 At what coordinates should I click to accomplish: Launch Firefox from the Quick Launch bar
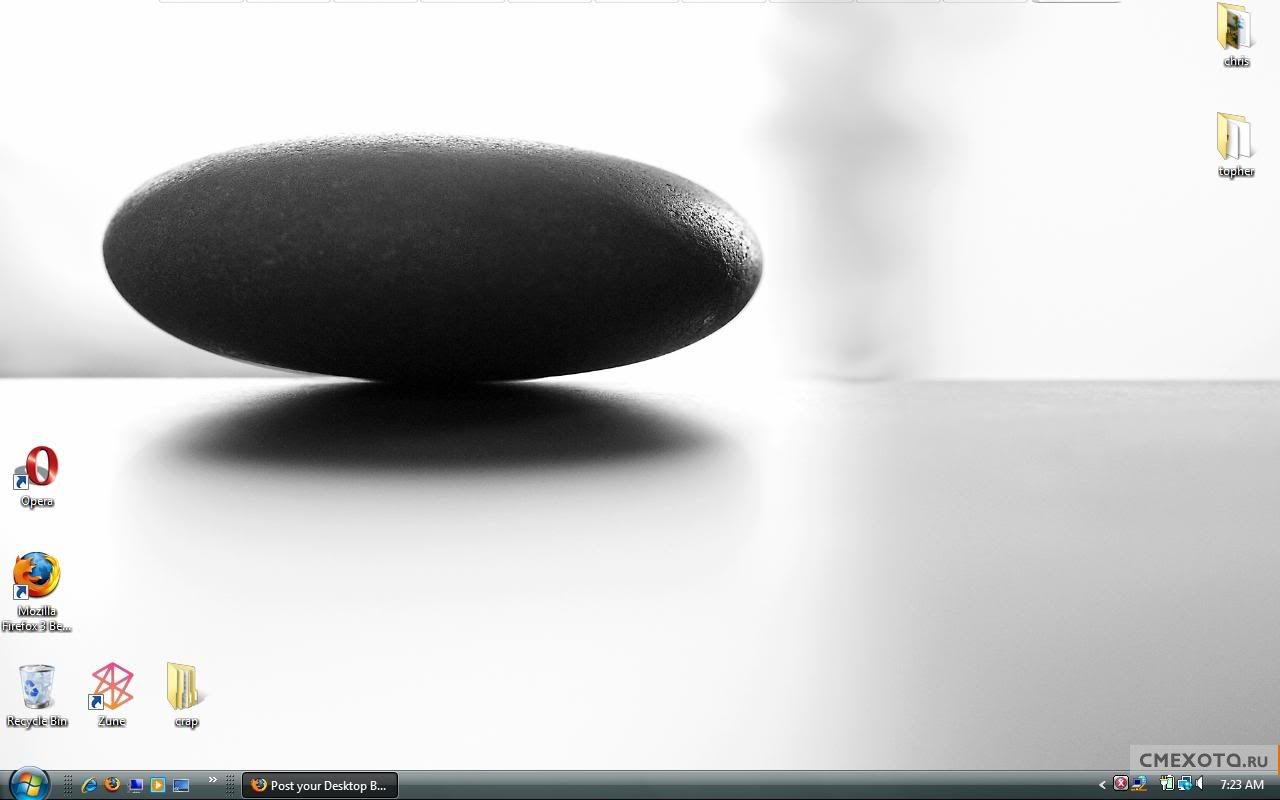(112, 785)
